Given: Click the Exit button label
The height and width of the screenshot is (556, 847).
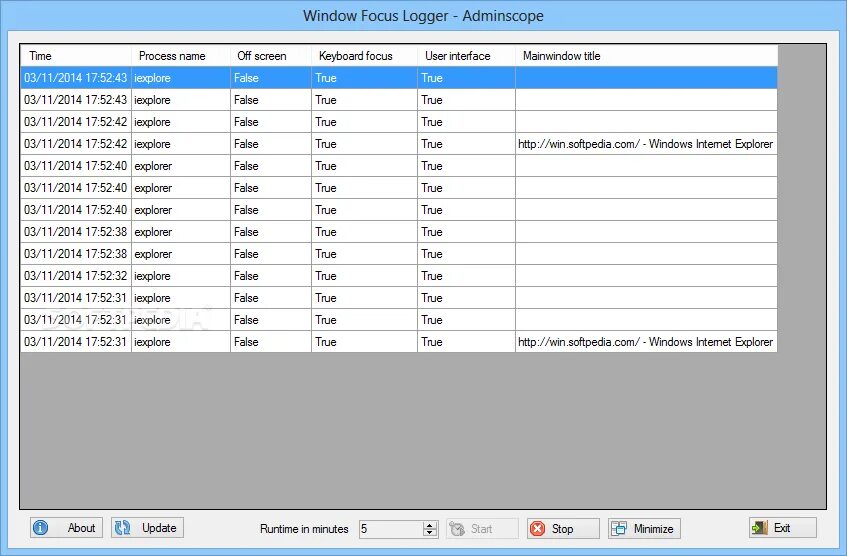Looking at the screenshot, I should tap(782, 528).
